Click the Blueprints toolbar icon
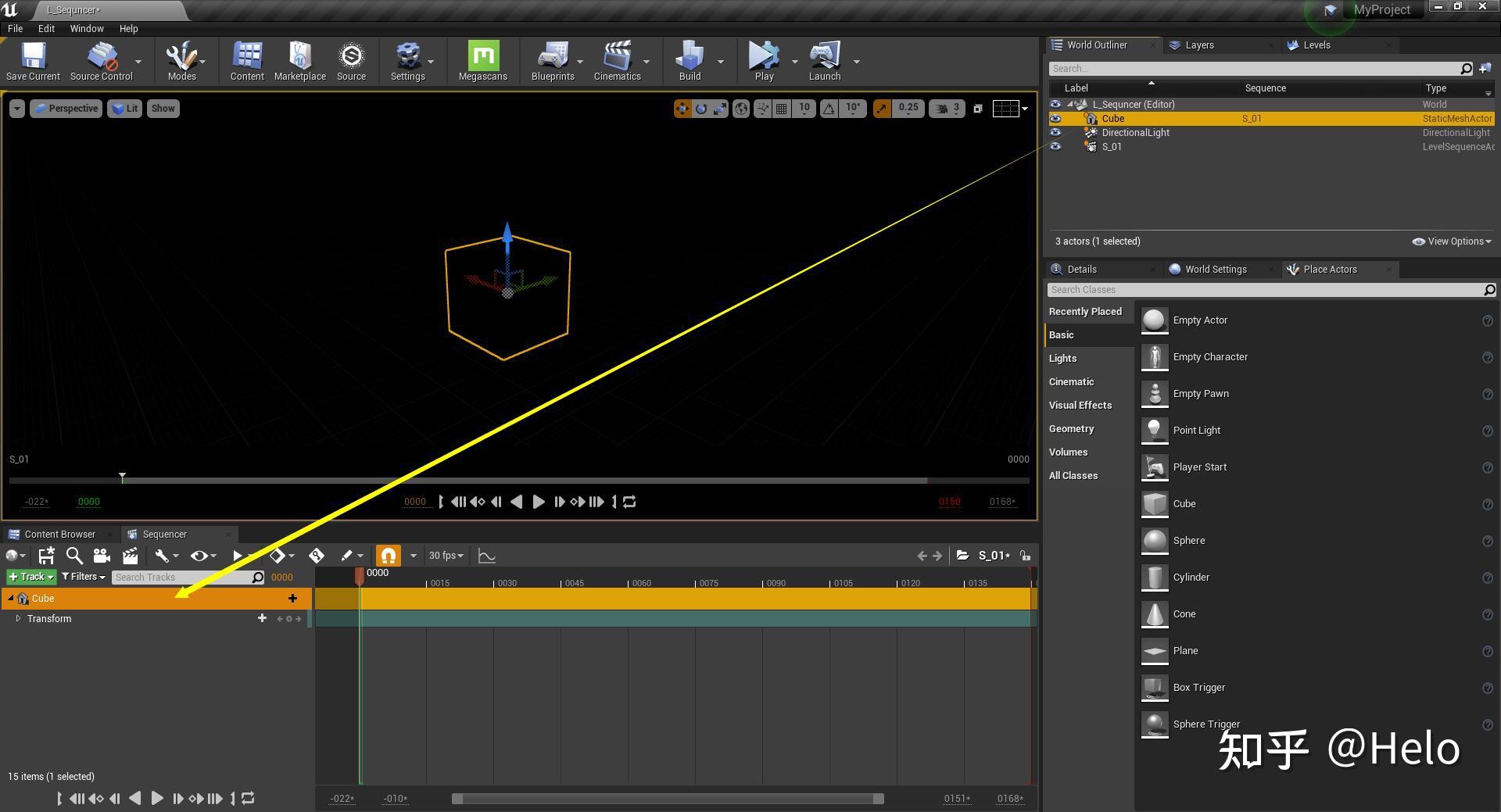Screen dimensions: 1501x812 (553, 61)
